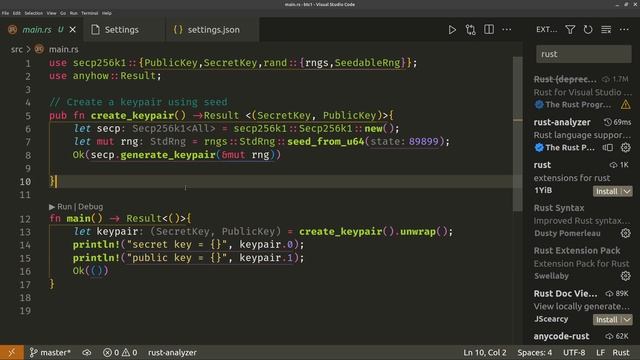The width and height of the screenshot is (640, 360).
Task: Click the Debug code lens above main
Action: point(91,207)
